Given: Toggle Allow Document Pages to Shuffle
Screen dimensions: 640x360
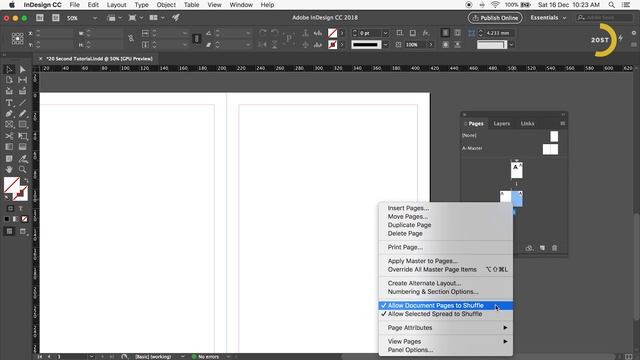Looking at the screenshot, I should 446,305.
